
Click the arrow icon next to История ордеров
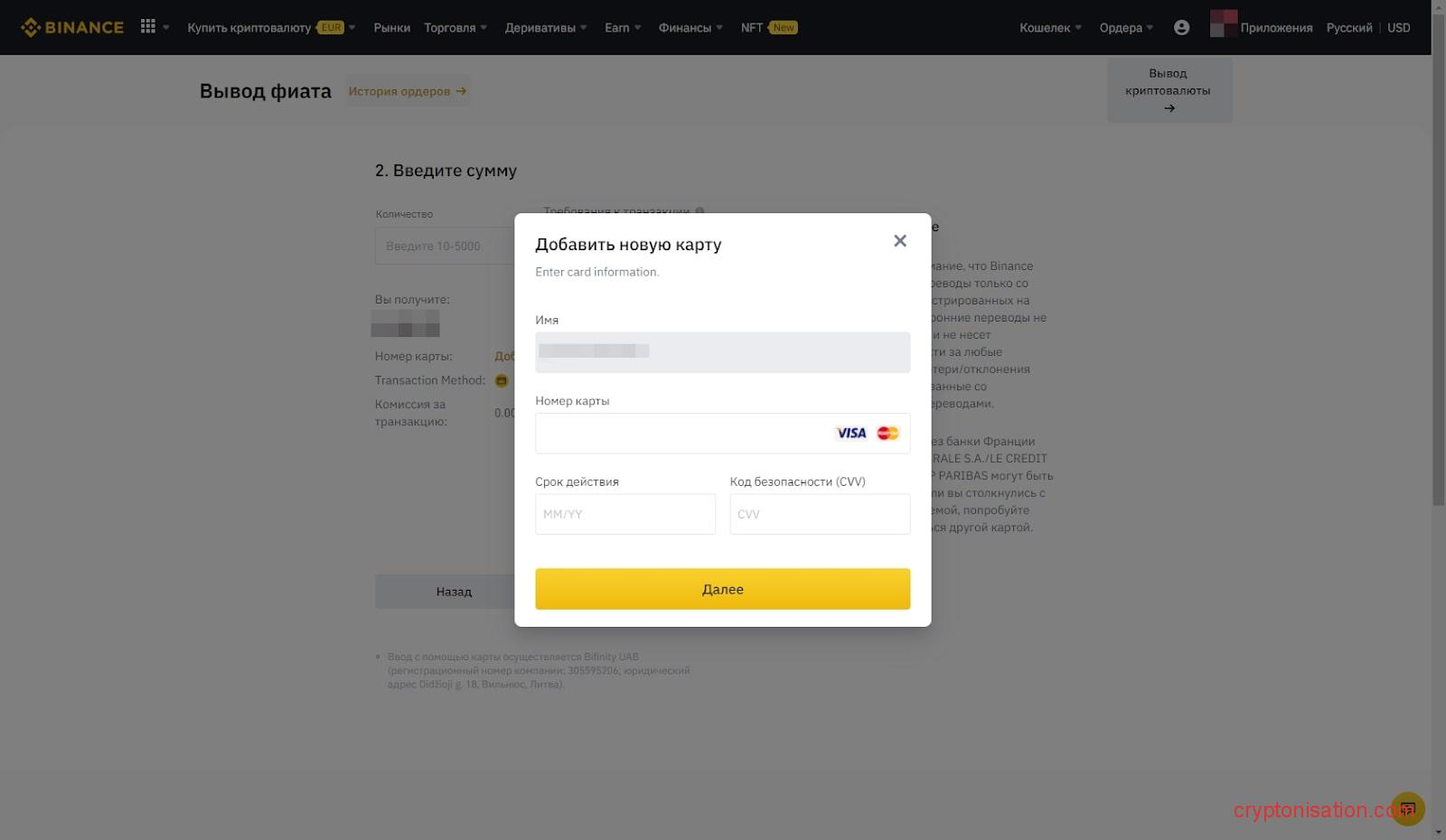pos(462,90)
